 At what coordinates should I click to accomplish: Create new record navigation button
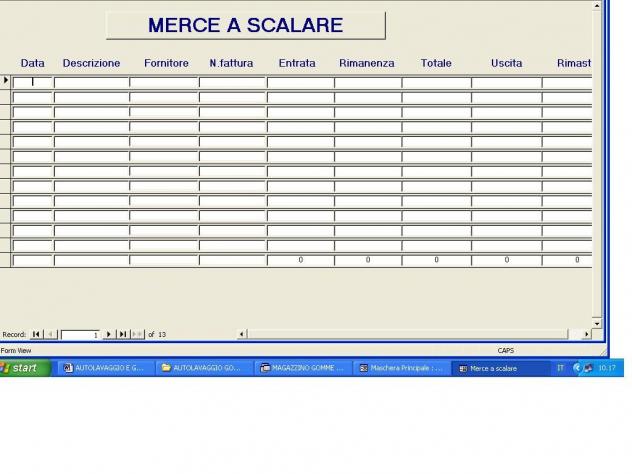(x=137, y=334)
